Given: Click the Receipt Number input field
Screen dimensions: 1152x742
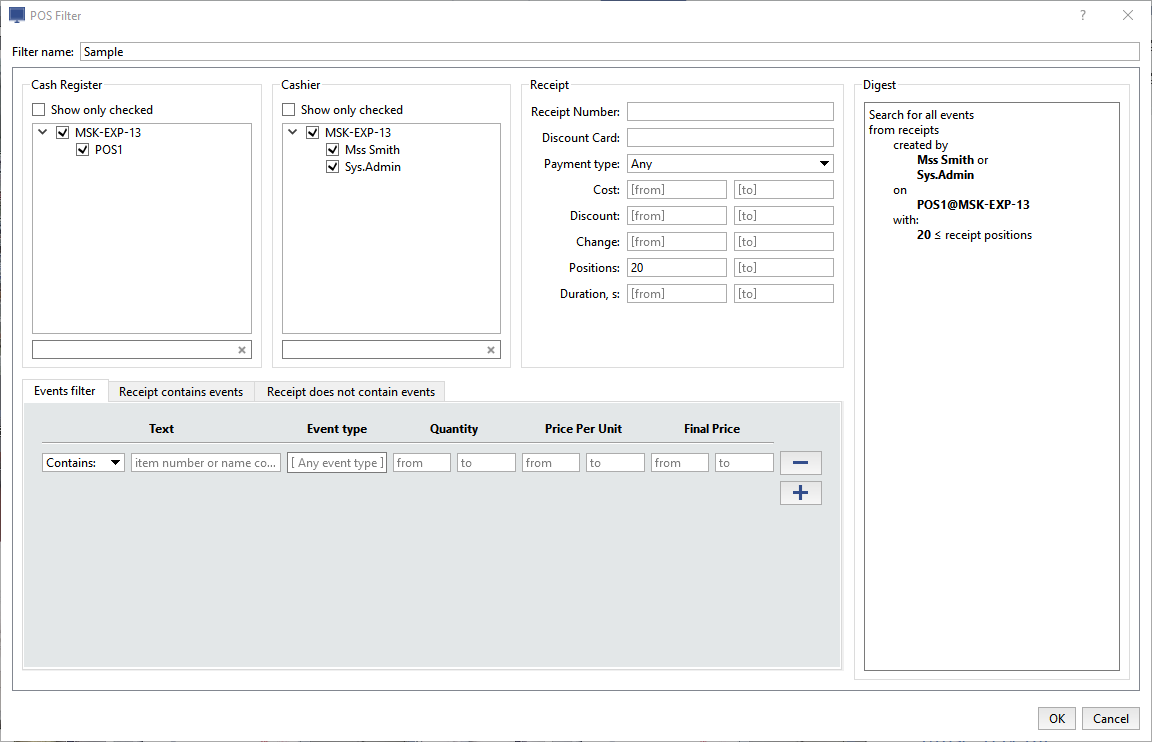Looking at the screenshot, I should 730,112.
